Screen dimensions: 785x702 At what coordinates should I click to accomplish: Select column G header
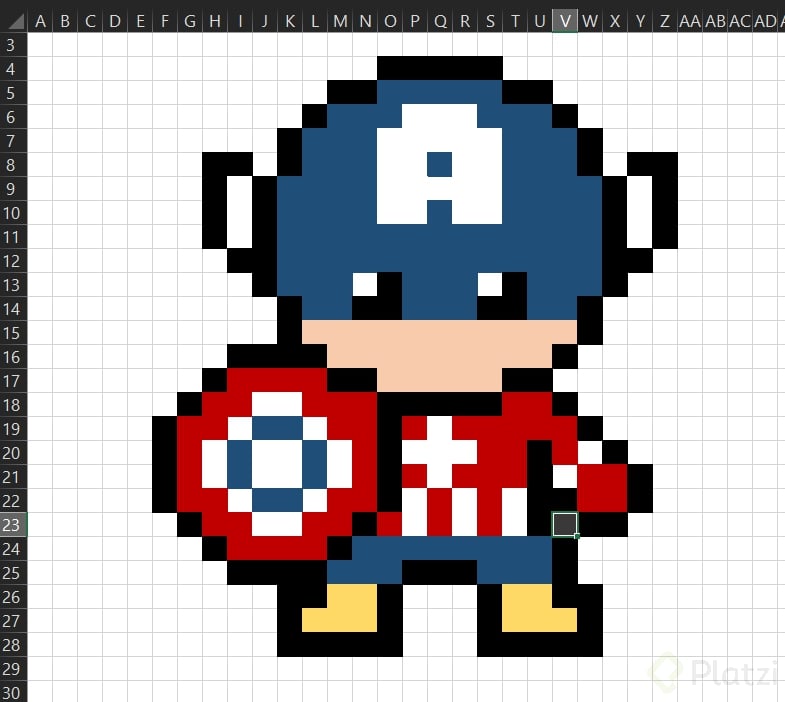[x=190, y=22]
